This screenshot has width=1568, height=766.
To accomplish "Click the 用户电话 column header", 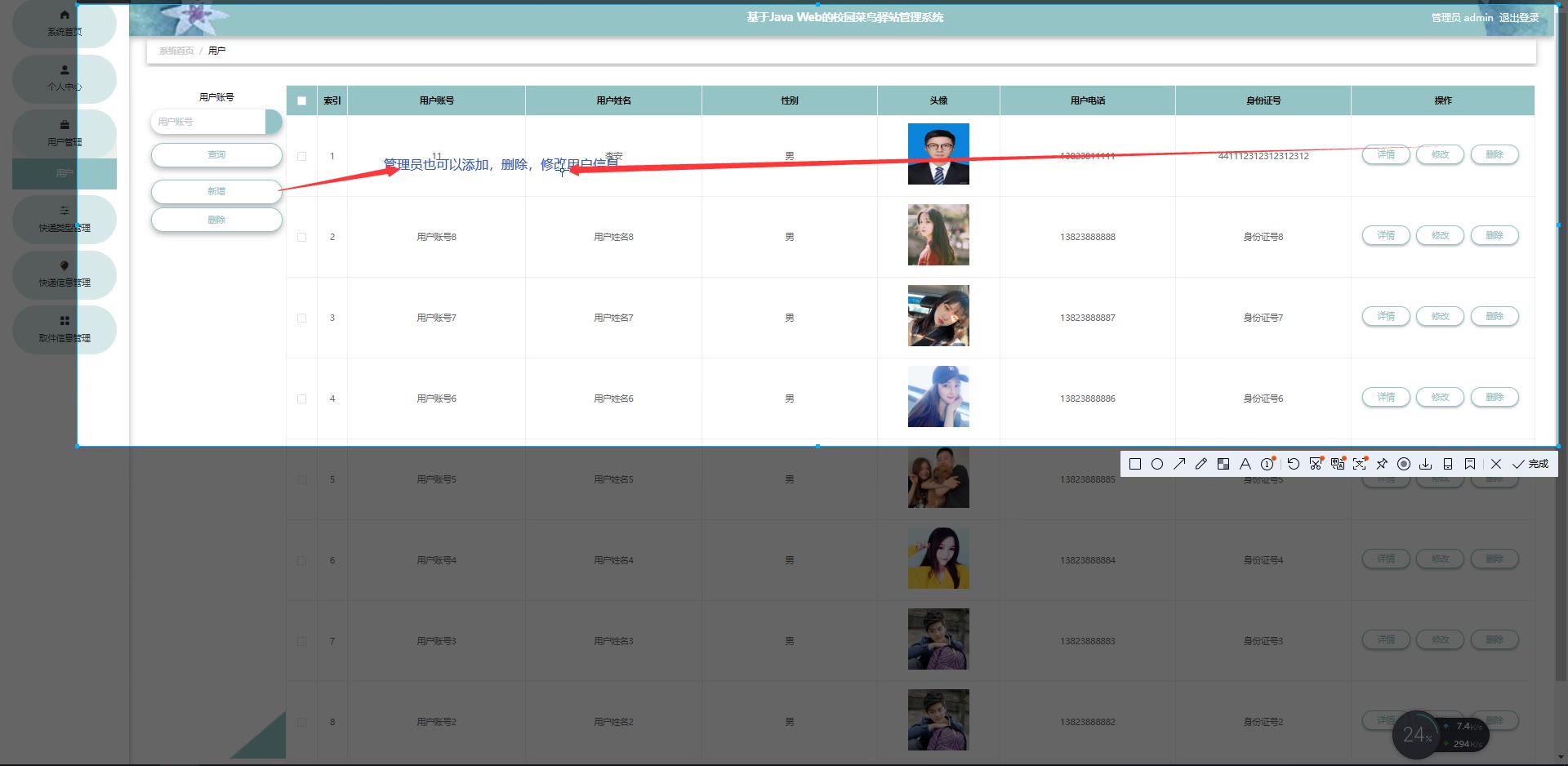I will (x=1088, y=100).
